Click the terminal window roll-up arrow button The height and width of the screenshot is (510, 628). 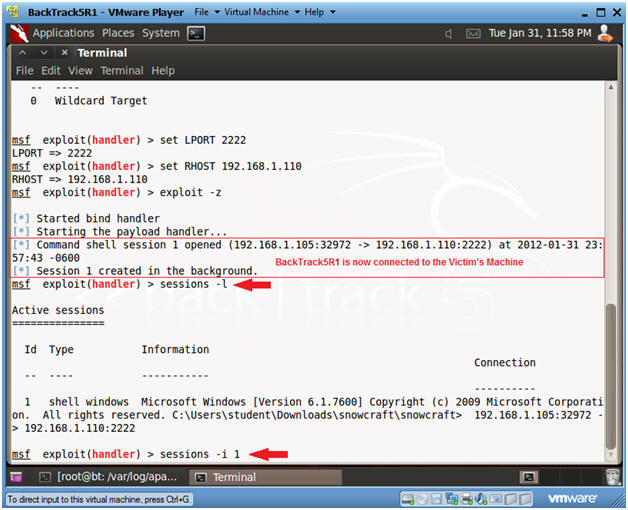pyautogui.click(x=22, y=52)
